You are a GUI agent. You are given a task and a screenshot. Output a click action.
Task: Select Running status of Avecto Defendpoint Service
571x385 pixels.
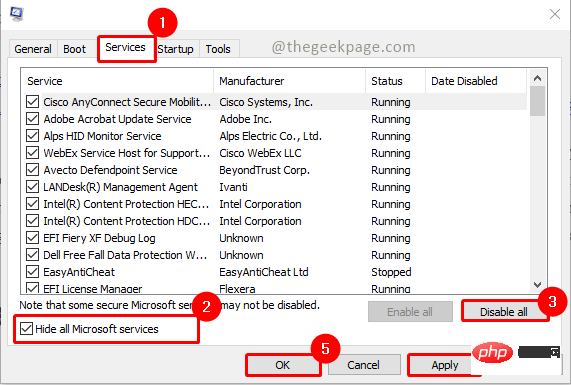391,170
